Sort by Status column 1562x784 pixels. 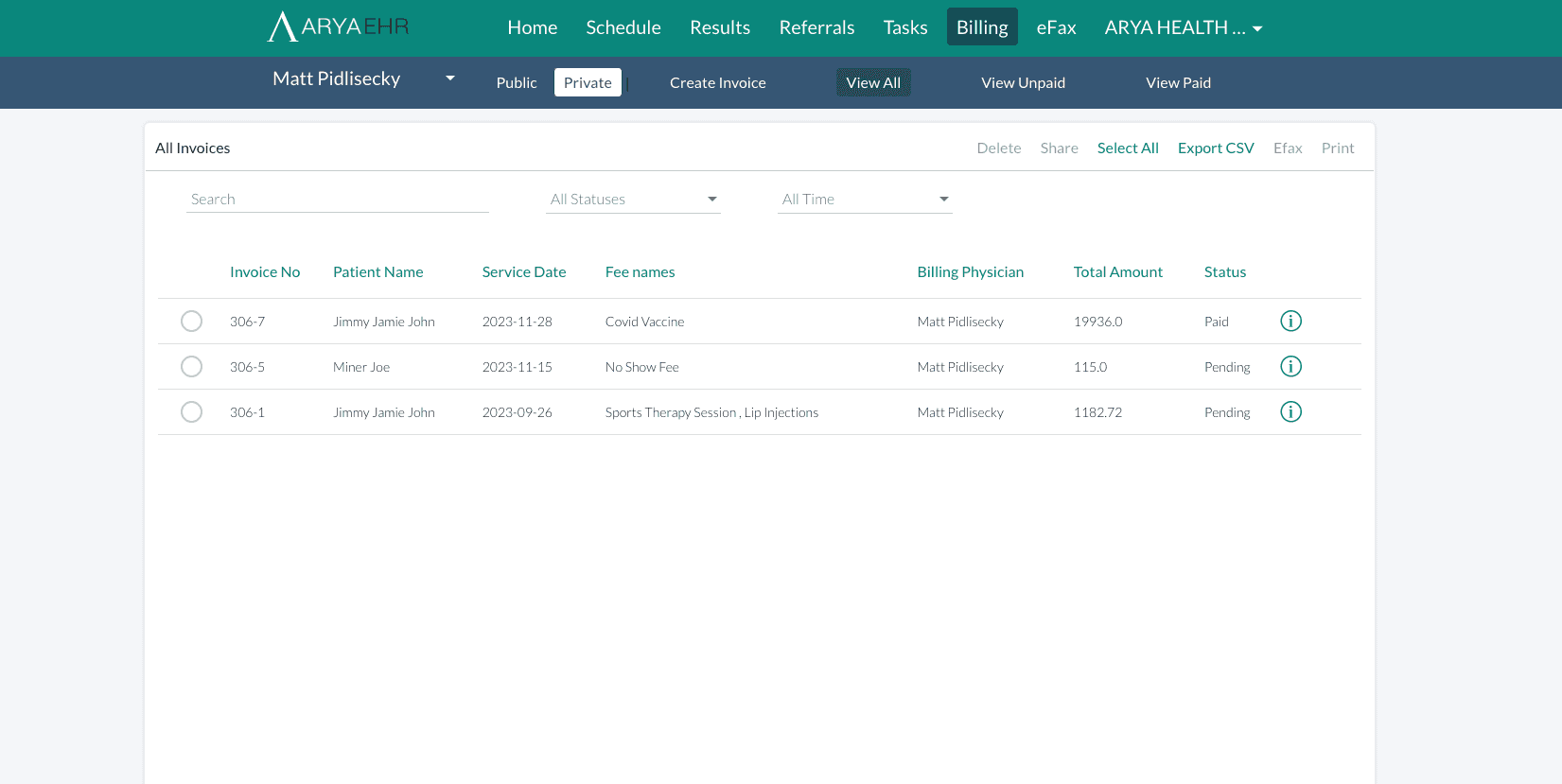point(1225,271)
